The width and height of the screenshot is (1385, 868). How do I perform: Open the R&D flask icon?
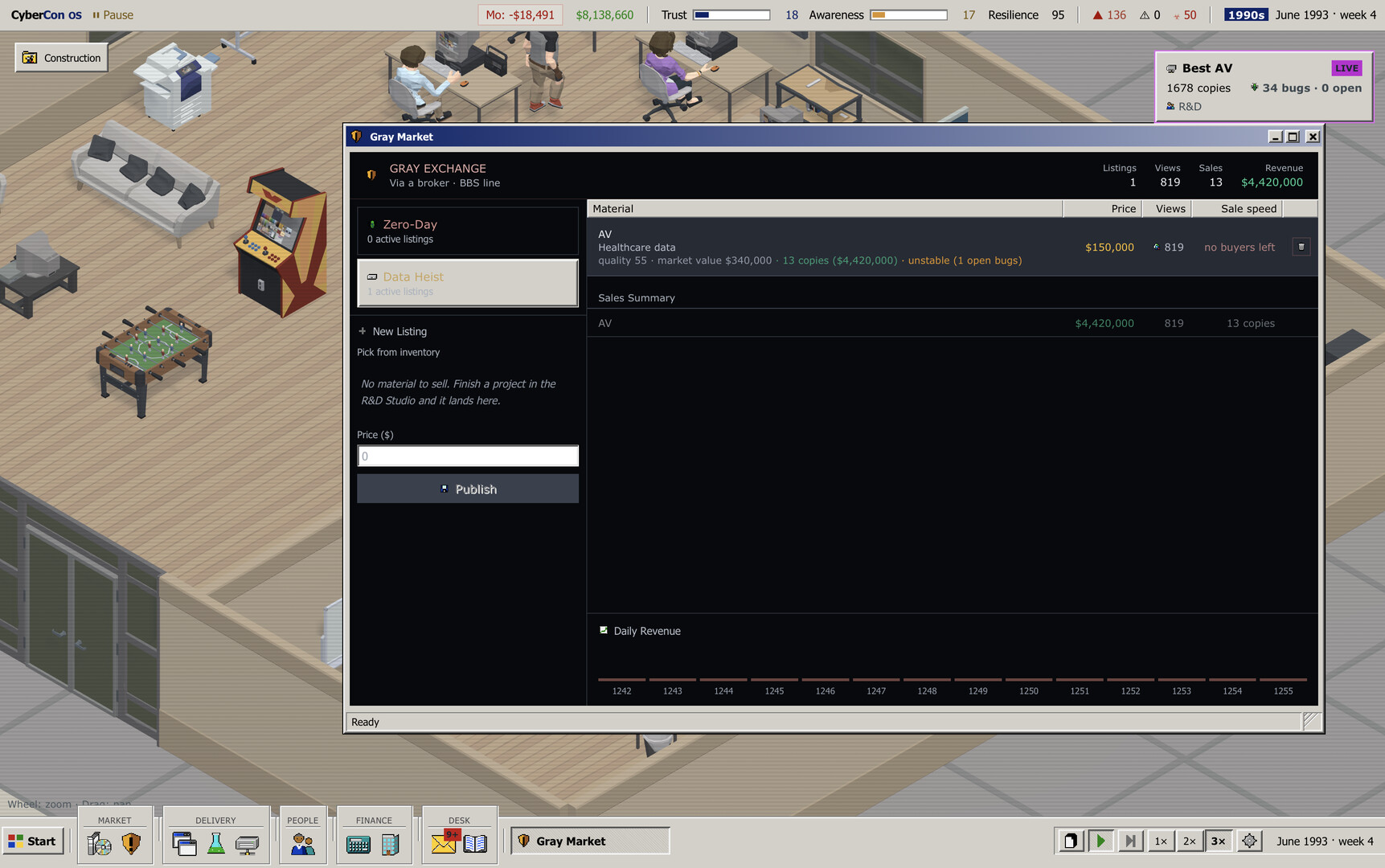coord(216,843)
